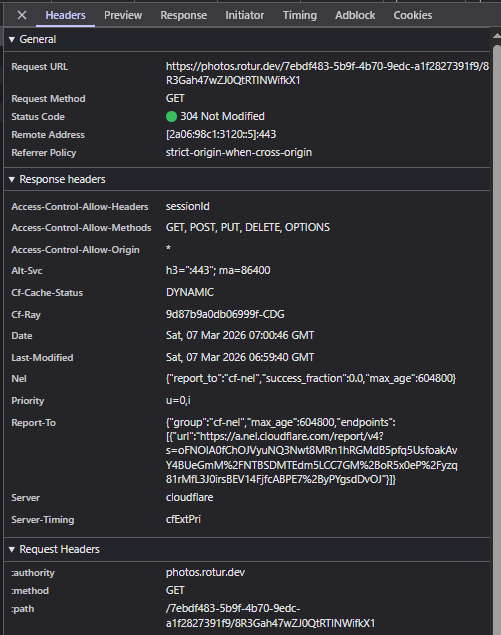Click the Remote Address value
This screenshot has height=635, width=501.
[221, 134]
